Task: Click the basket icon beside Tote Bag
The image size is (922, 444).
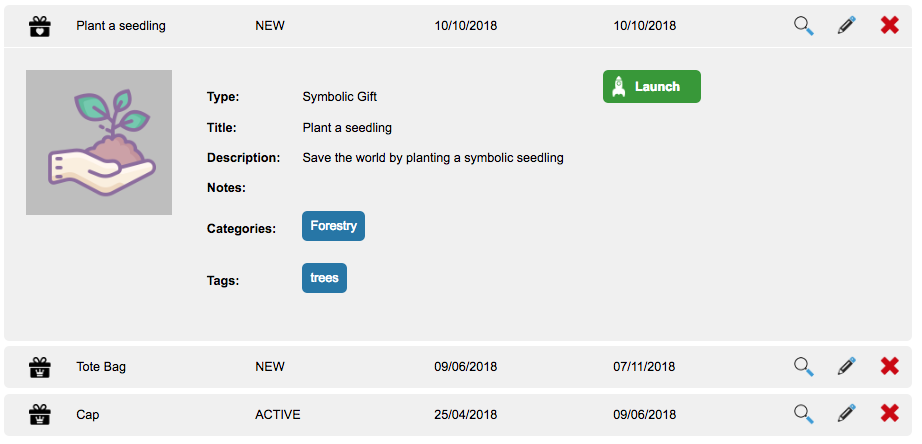Action: (39, 367)
